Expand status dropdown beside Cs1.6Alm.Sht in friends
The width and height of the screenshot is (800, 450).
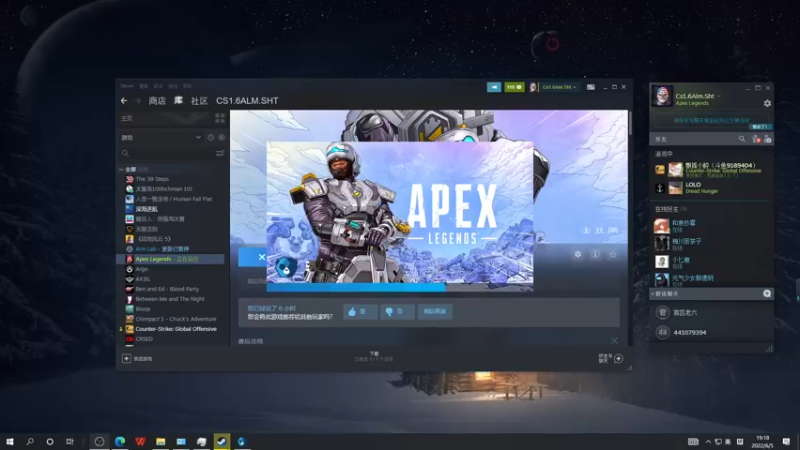point(719,96)
